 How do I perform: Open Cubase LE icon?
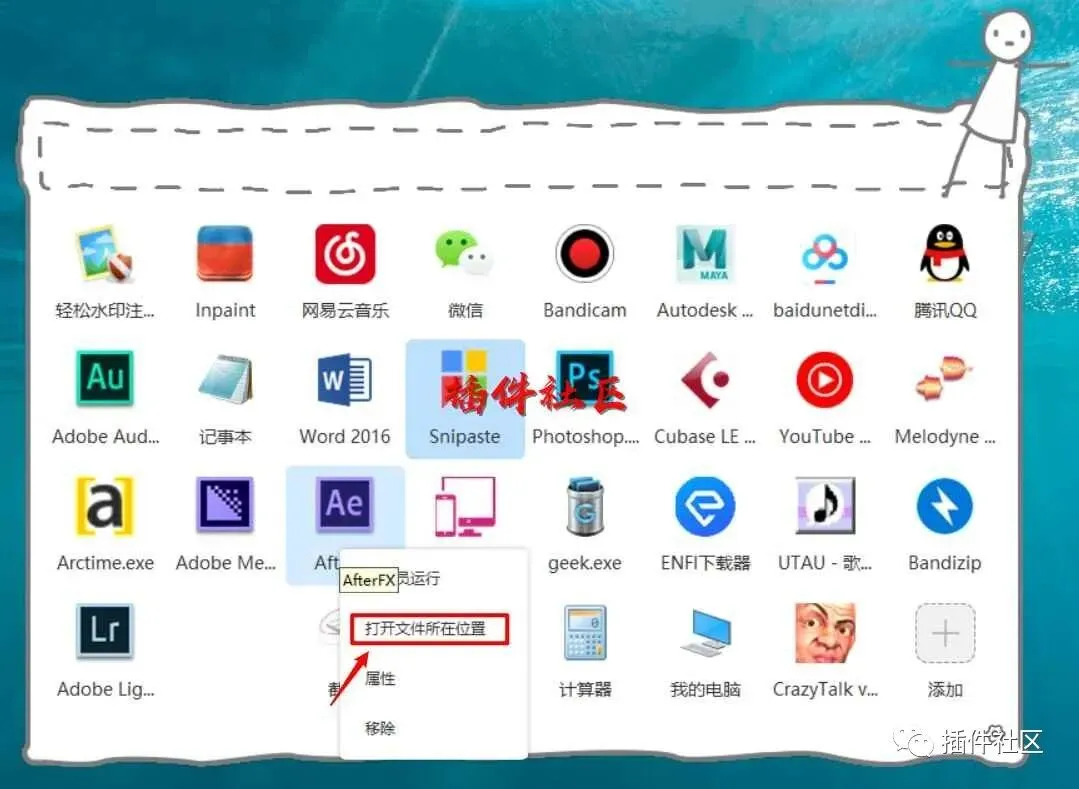pos(705,379)
